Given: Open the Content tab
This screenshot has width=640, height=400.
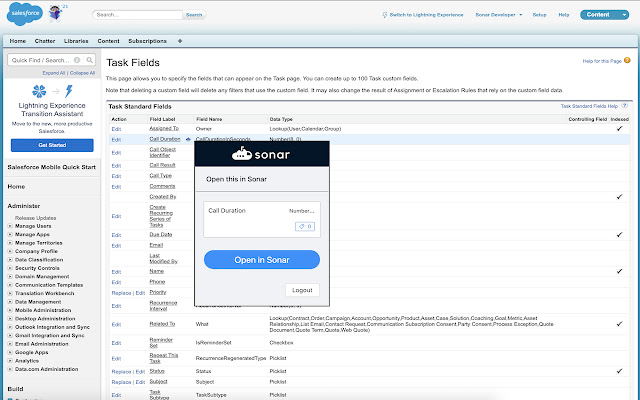Looking at the screenshot, I should tap(108, 41).
